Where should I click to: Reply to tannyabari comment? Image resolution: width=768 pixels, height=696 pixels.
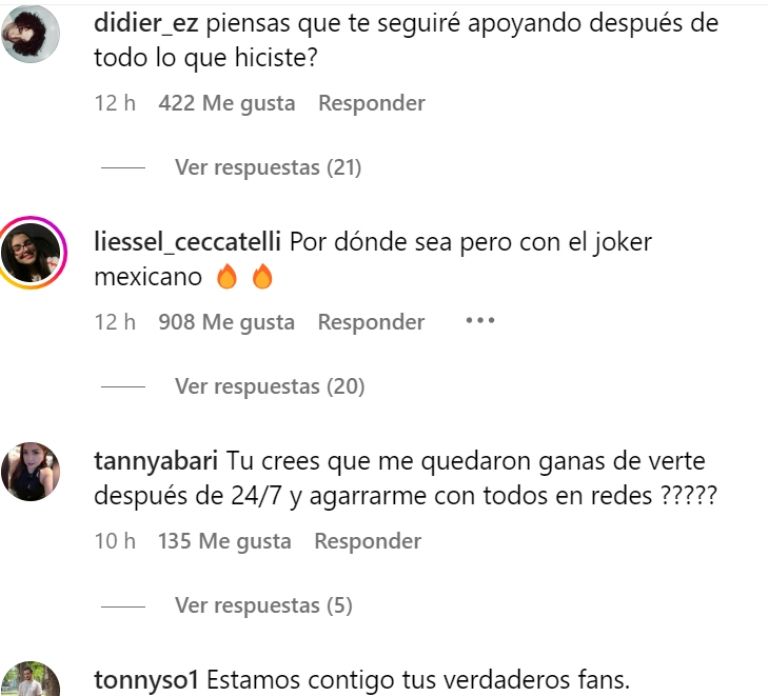click(x=368, y=541)
